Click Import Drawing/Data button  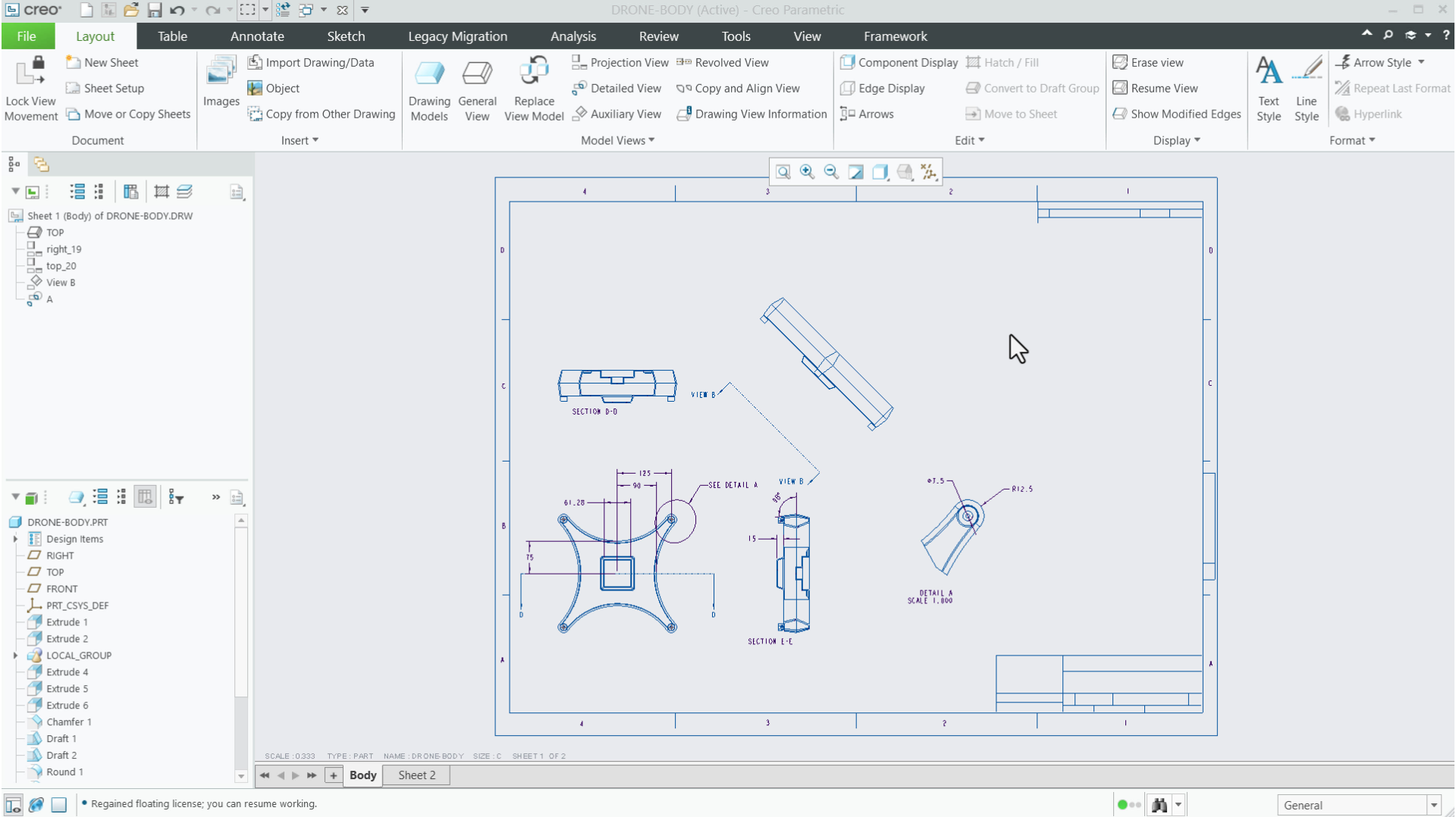311,62
